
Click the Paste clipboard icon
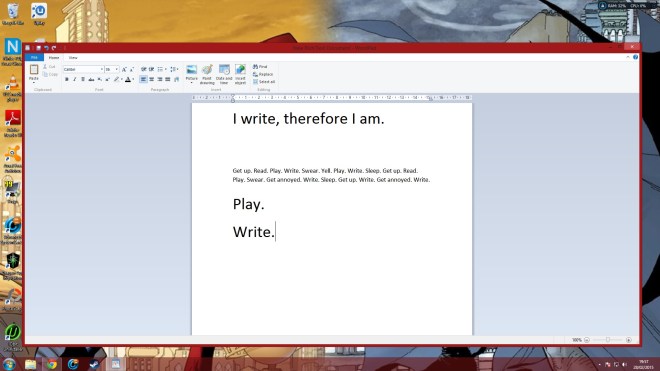(34, 69)
